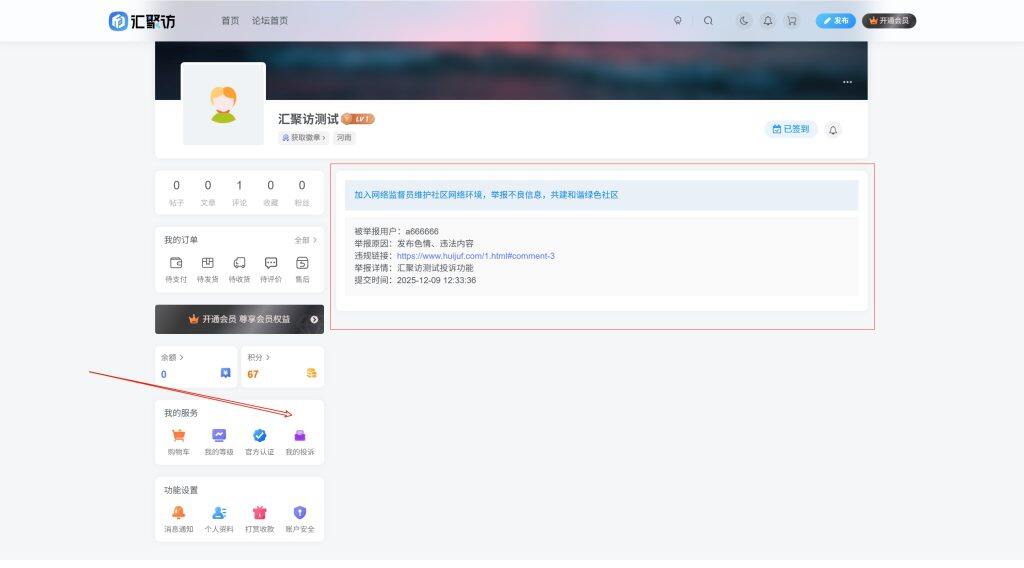Image resolution: width=1024 pixels, height=568 pixels.
Task: Open the 评论 count stat
Action: point(239,193)
